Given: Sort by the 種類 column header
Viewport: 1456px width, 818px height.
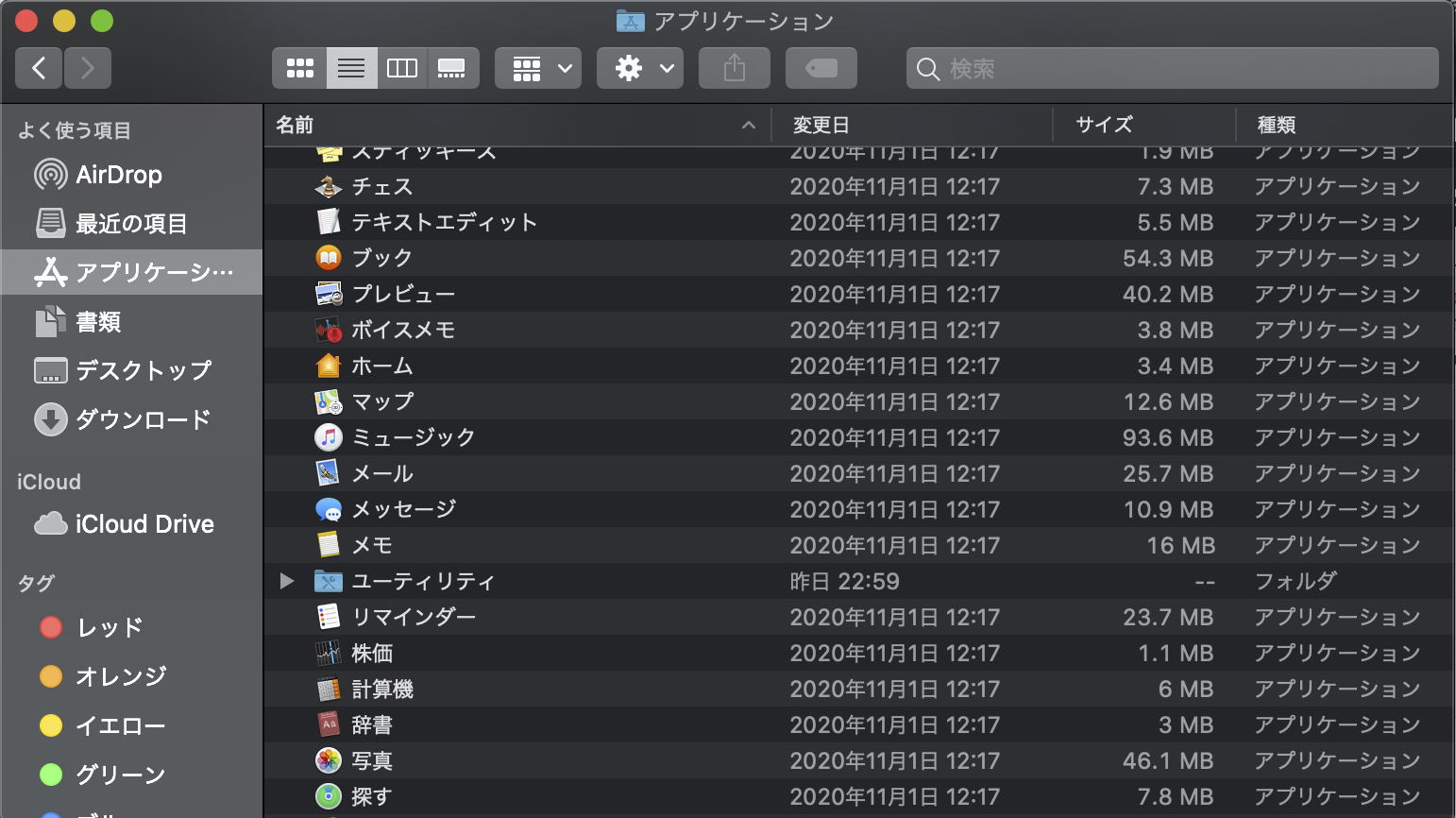Looking at the screenshot, I should 1345,125.
